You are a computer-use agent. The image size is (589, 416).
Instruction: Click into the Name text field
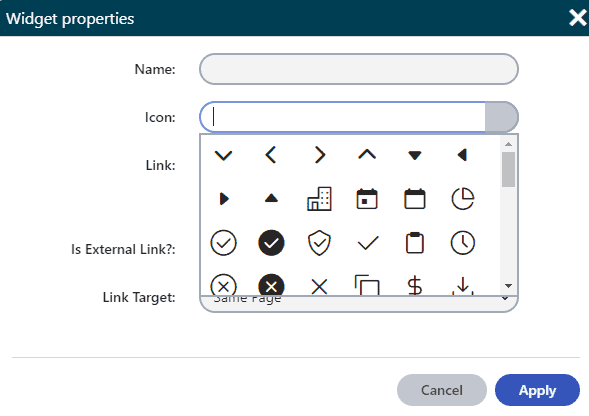[359, 69]
